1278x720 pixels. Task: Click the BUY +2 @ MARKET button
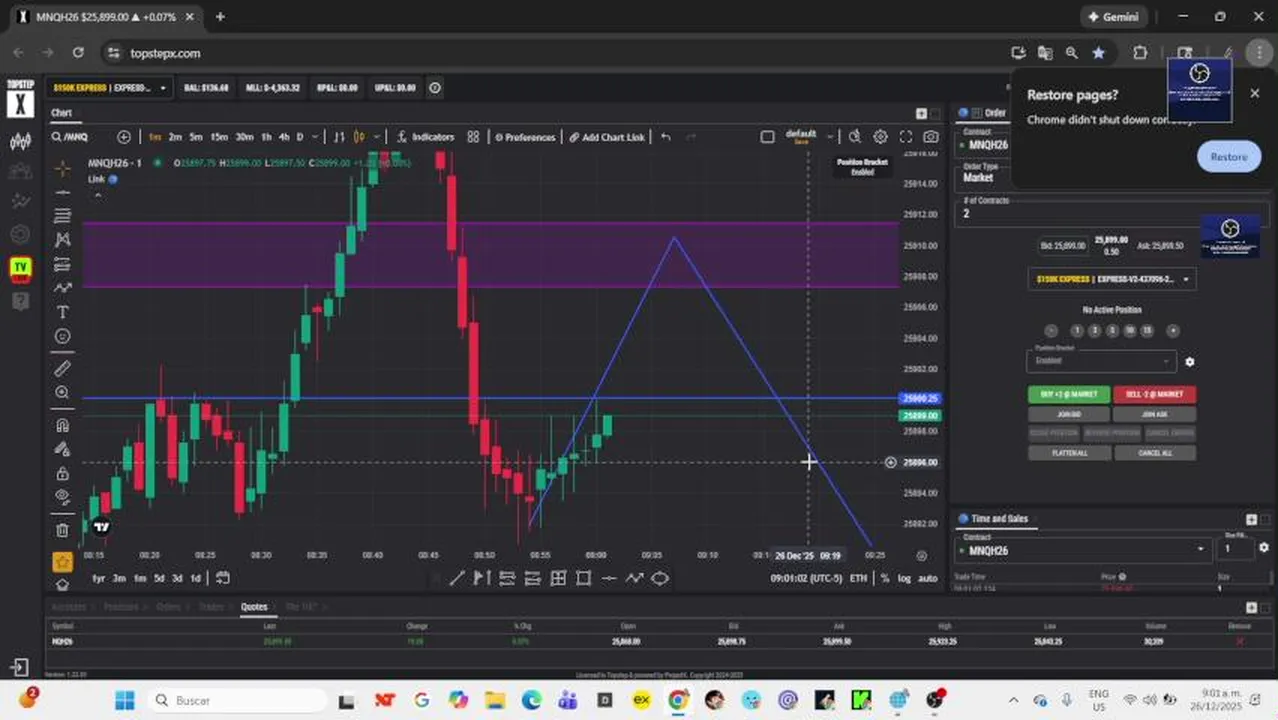pyautogui.click(x=1069, y=394)
